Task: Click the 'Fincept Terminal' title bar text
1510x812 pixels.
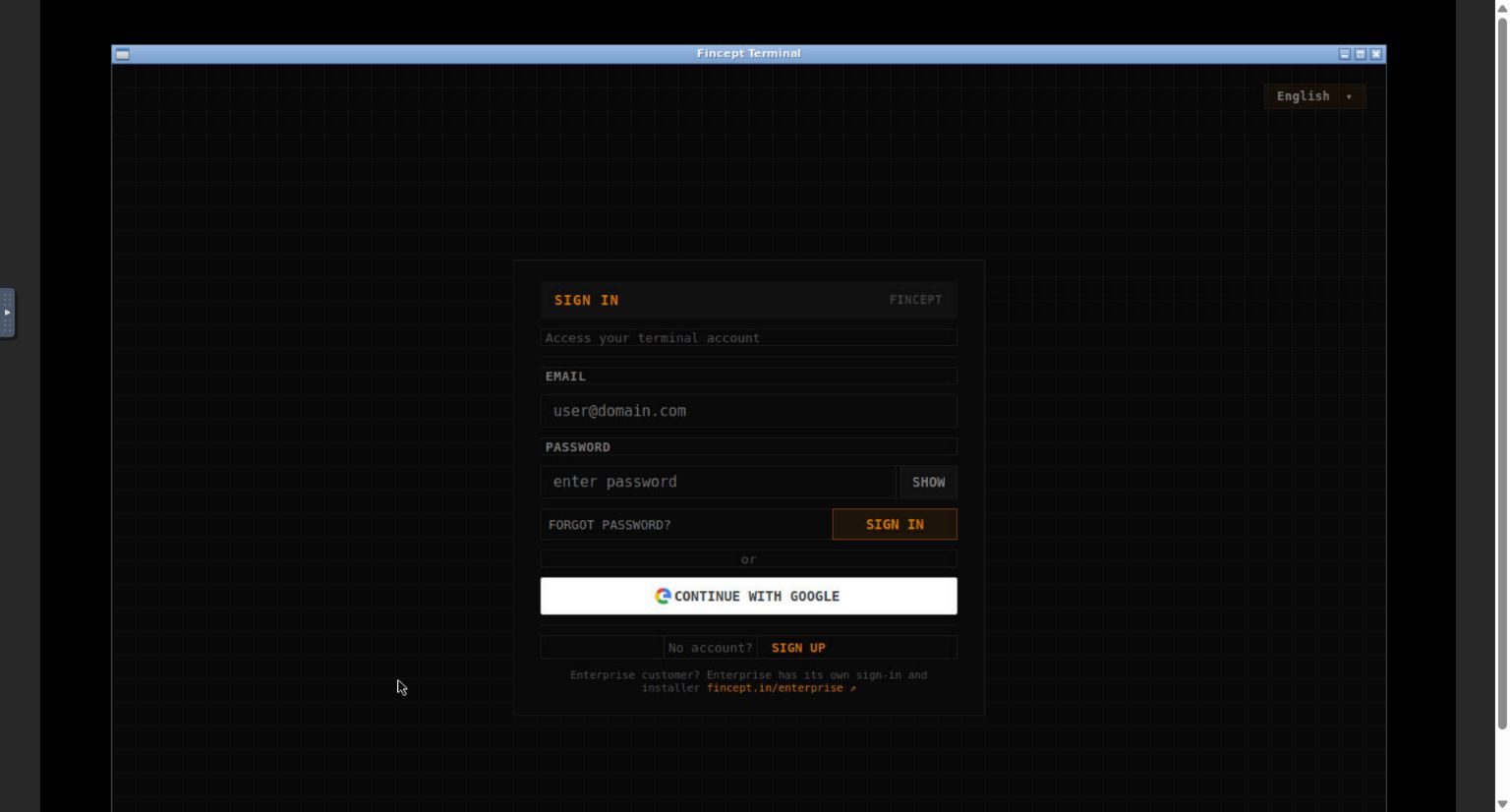Action: 748,53
